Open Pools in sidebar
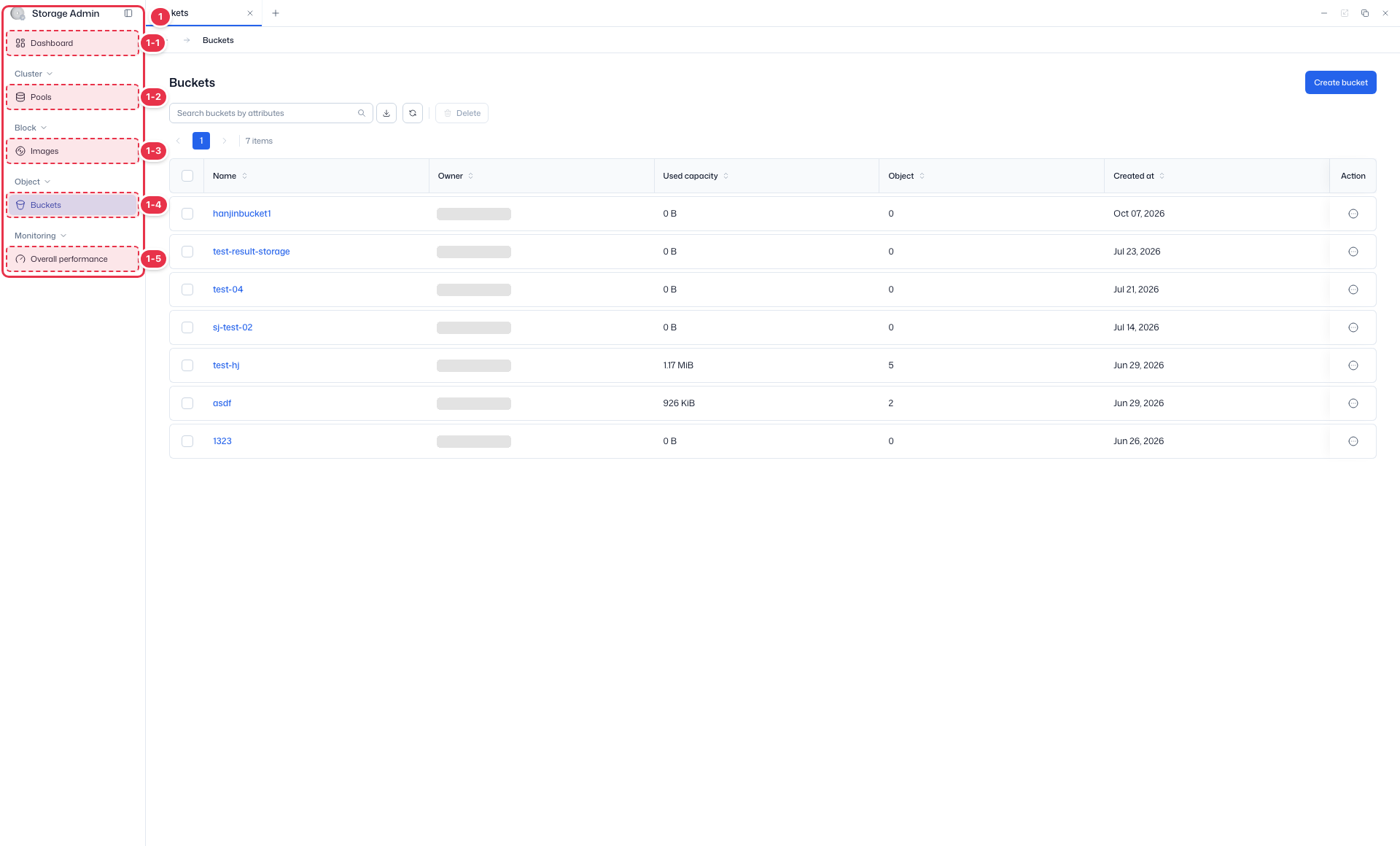This screenshot has width=1400, height=846. [x=73, y=97]
